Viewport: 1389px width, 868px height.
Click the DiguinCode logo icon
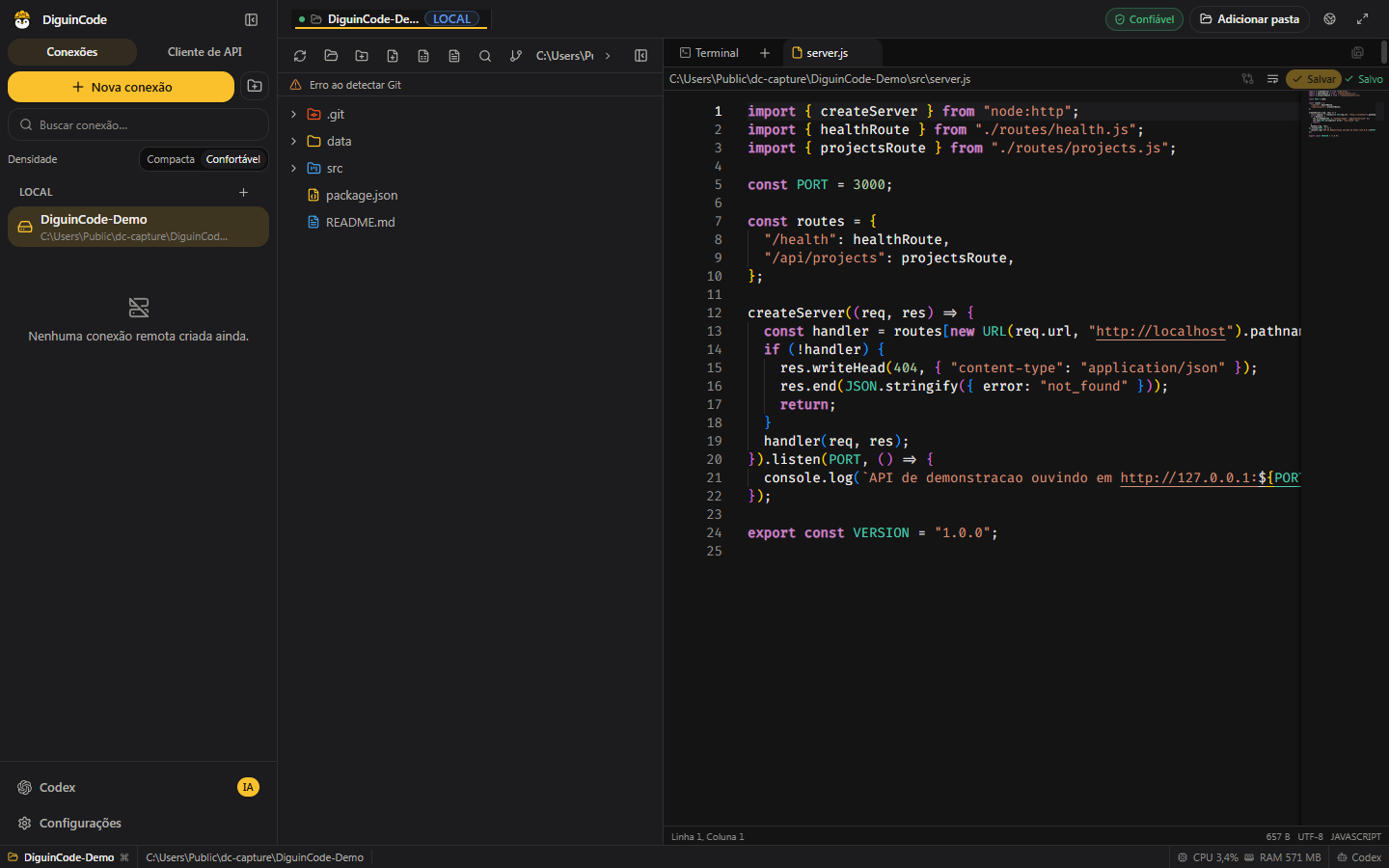click(22, 19)
